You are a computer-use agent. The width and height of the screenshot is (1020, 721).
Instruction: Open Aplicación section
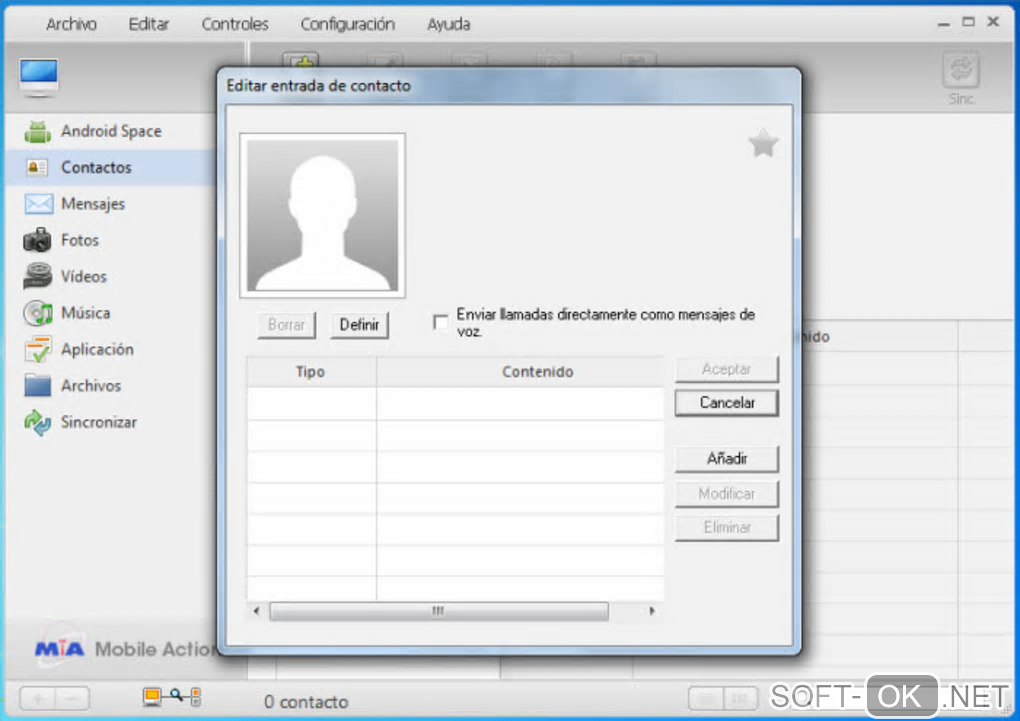point(79,350)
